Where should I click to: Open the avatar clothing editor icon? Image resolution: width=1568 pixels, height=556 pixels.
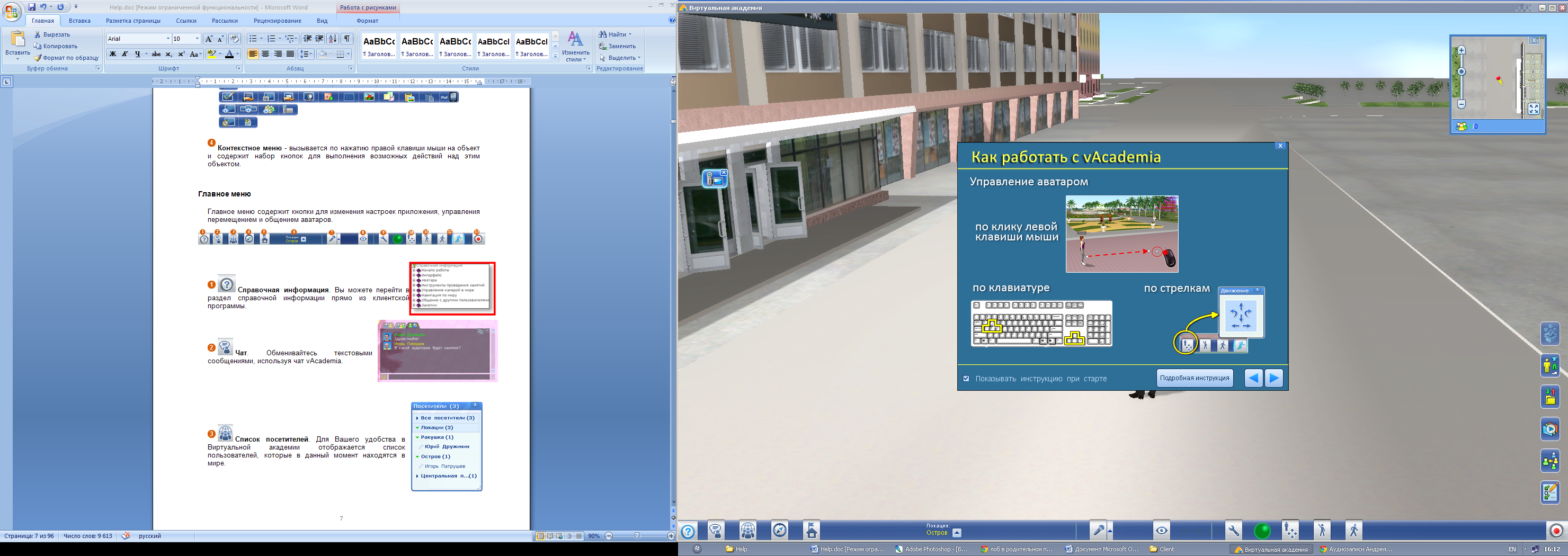(x=1550, y=365)
